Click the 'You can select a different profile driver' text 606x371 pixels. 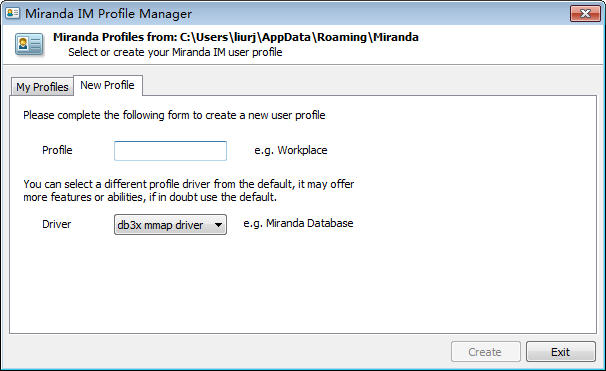click(189, 184)
